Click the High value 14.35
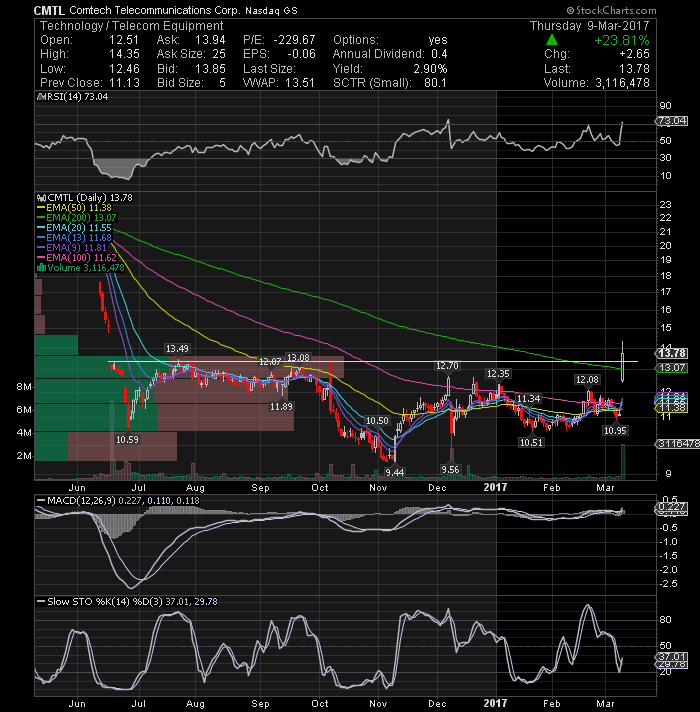The image size is (700, 712). pos(124,54)
